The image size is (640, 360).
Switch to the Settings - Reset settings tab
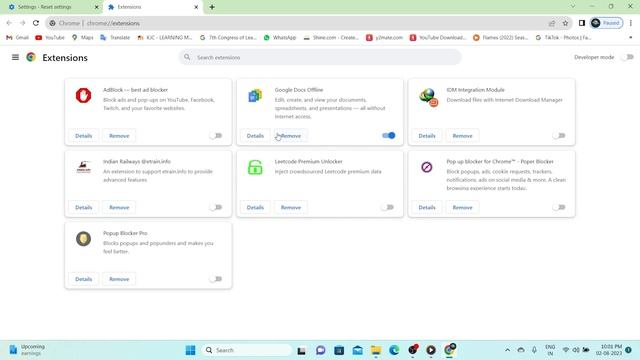tap(51, 7)
